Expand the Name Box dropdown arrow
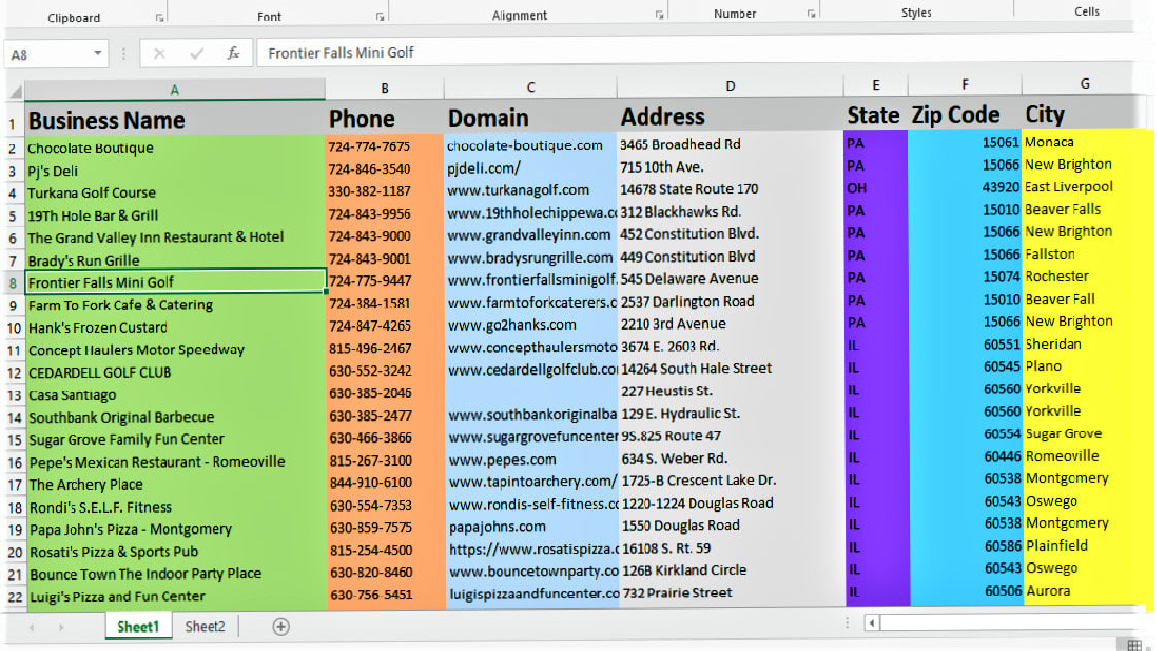 point(98,54)
